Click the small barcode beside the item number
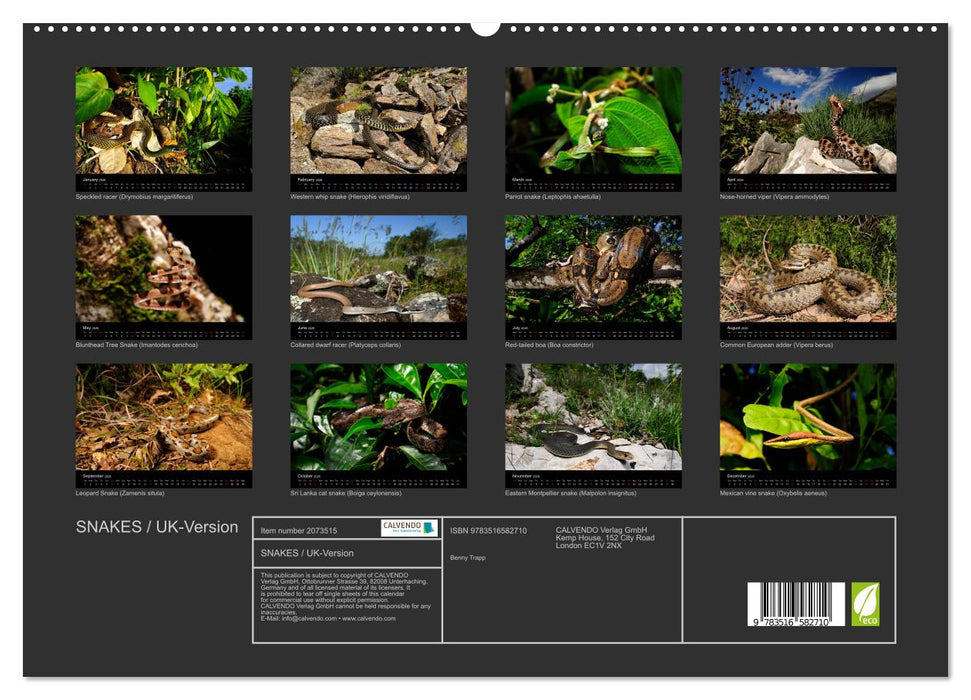This screenshot has width=971, height=700. tap(428, 529)
